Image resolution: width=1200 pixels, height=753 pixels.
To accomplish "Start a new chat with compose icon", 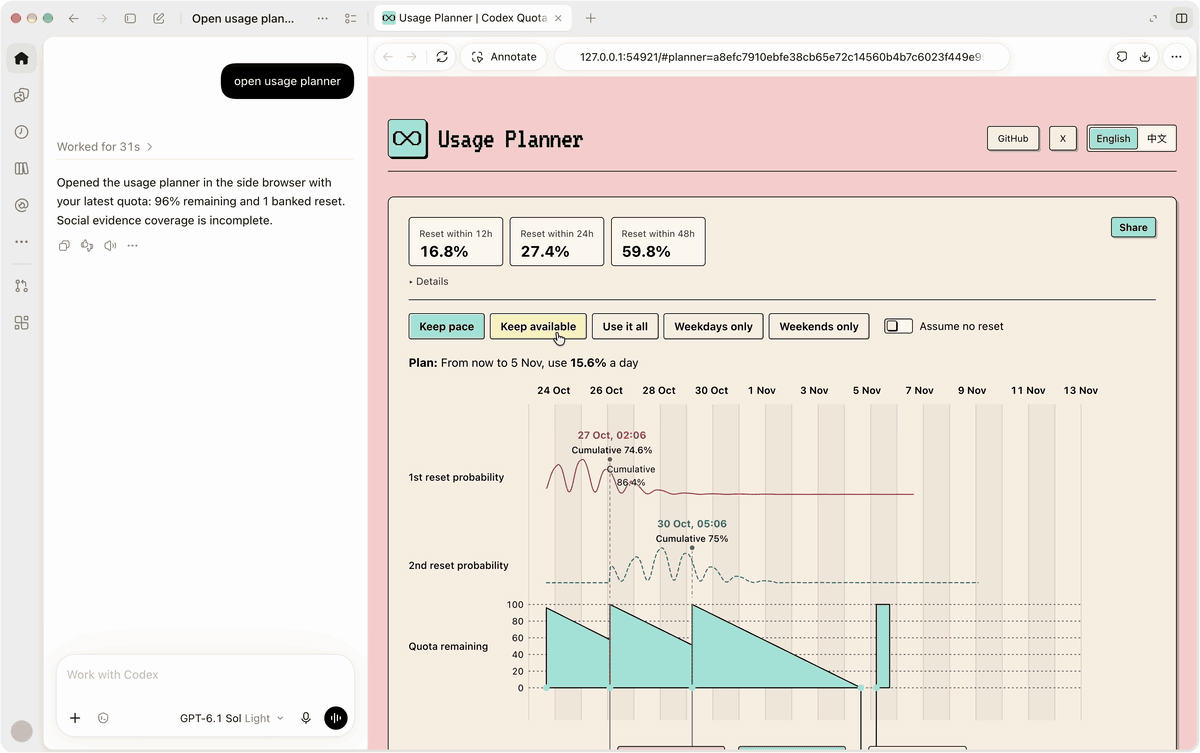I will (159, 18).
